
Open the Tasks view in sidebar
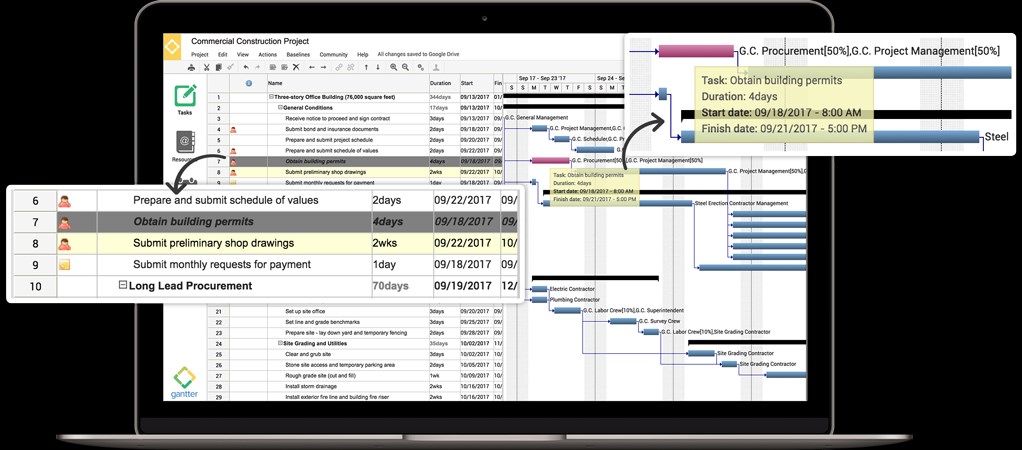[x=185, y=100]
